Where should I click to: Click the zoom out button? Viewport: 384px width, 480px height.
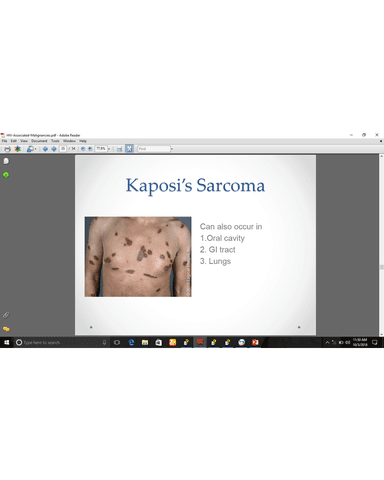click(83, 149)
